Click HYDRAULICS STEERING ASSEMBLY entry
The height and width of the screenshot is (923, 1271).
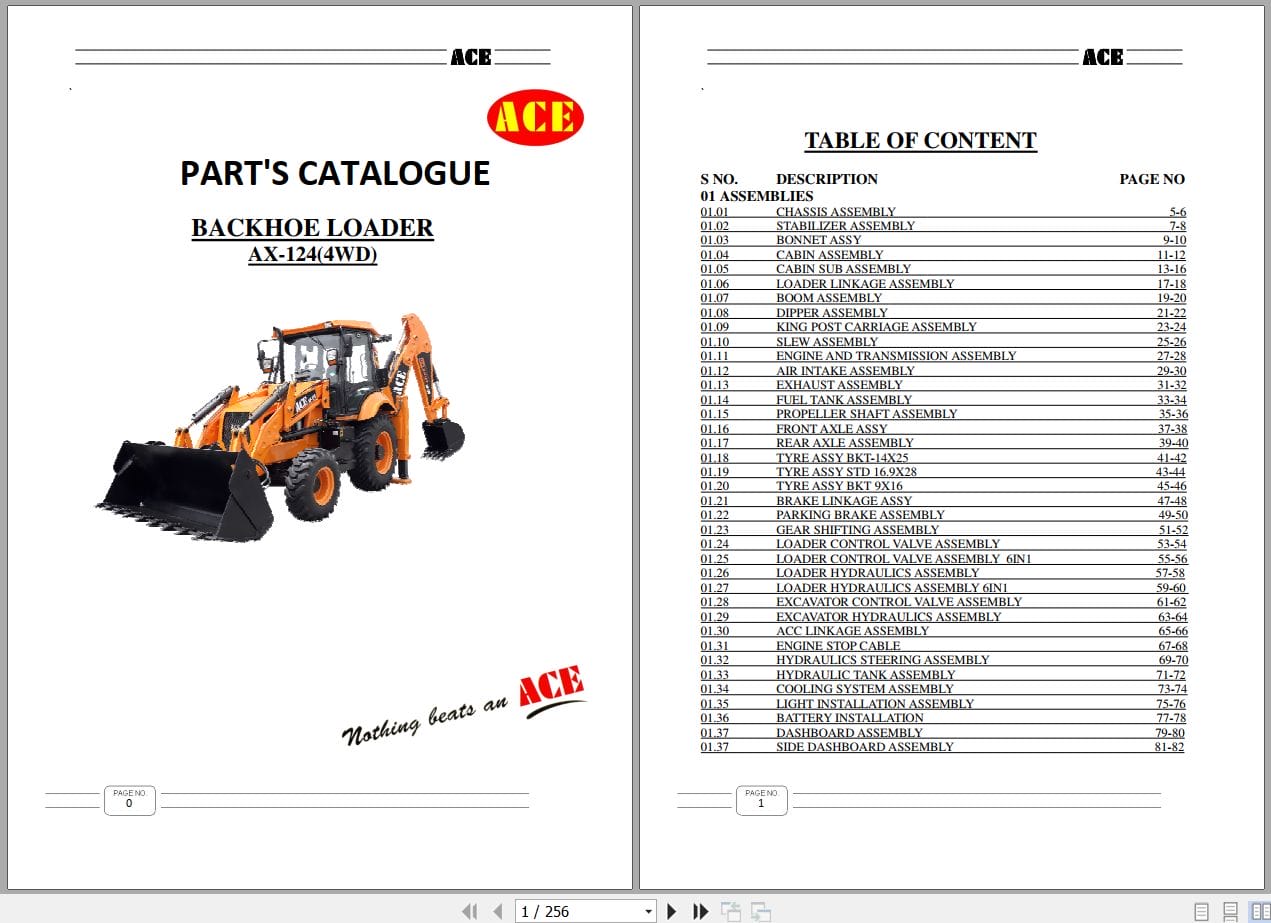tap(882, 660)
